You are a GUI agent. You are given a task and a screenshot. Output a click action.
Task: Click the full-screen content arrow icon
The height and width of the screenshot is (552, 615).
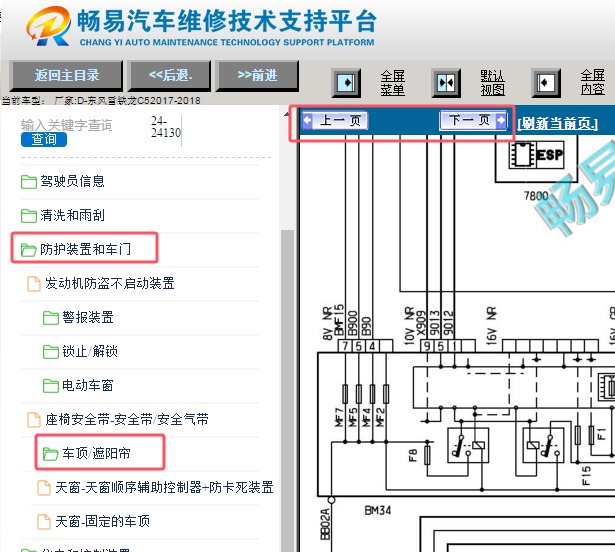pyautogui.click(x=546, y=83)
